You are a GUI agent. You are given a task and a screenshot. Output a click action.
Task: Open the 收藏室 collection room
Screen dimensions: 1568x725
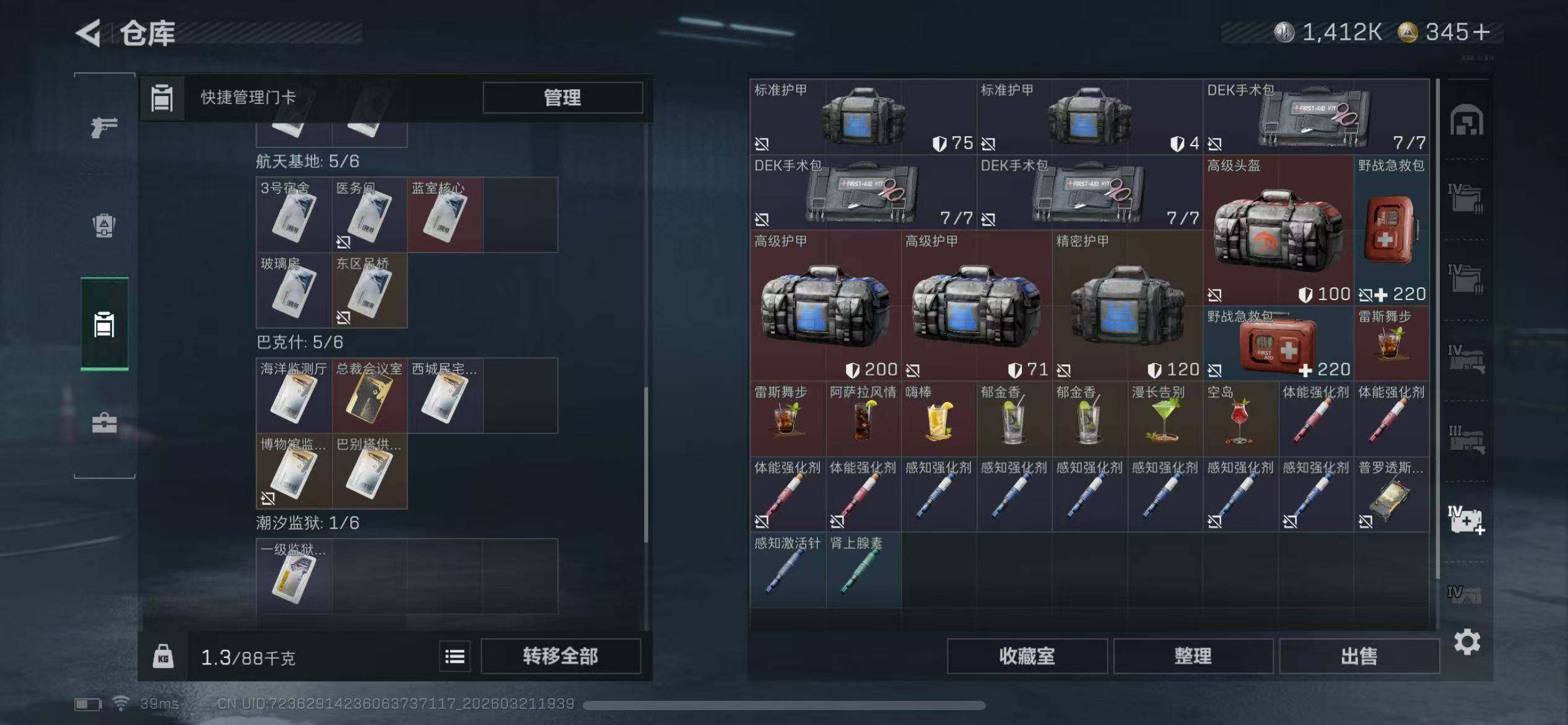coord(1027,656)
